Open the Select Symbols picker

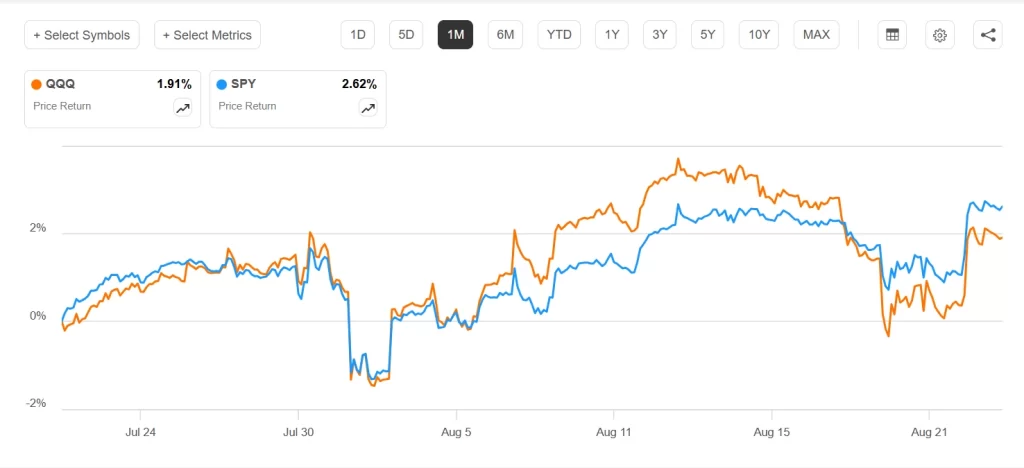pyautogui.click(x=82, y=35)
